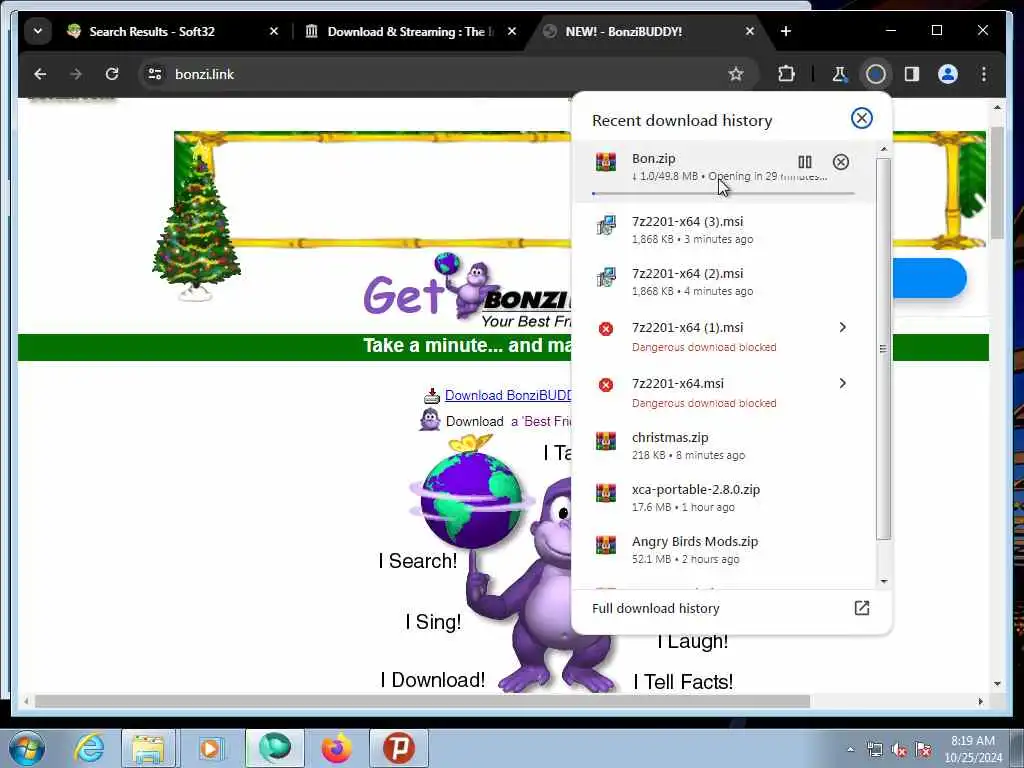Click the 7z2201-x64 (2).msi installer icon
Image resolution: width=1024 pixels, height=768 pixels.
(x=605, y=278)
